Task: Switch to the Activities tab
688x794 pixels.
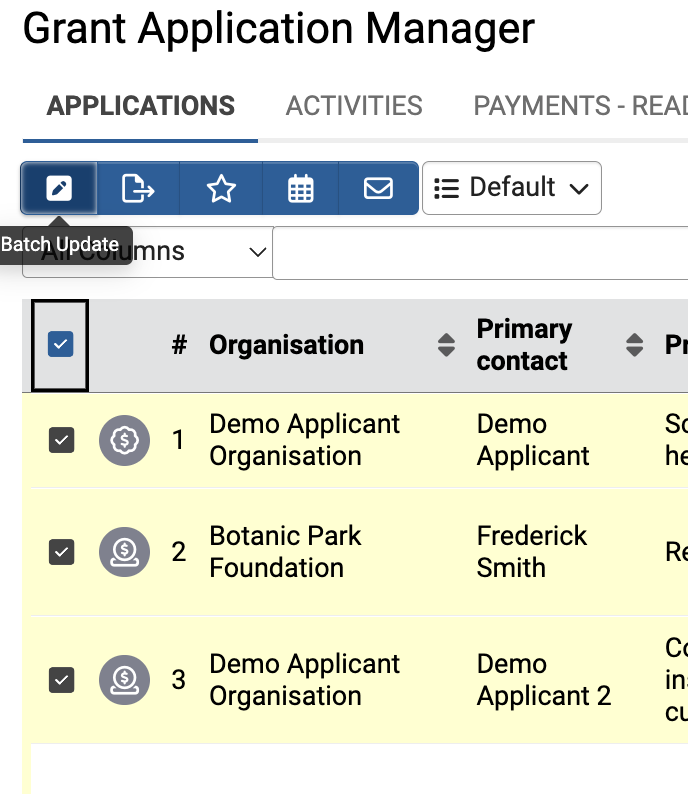Action: (x=354, y=106)
